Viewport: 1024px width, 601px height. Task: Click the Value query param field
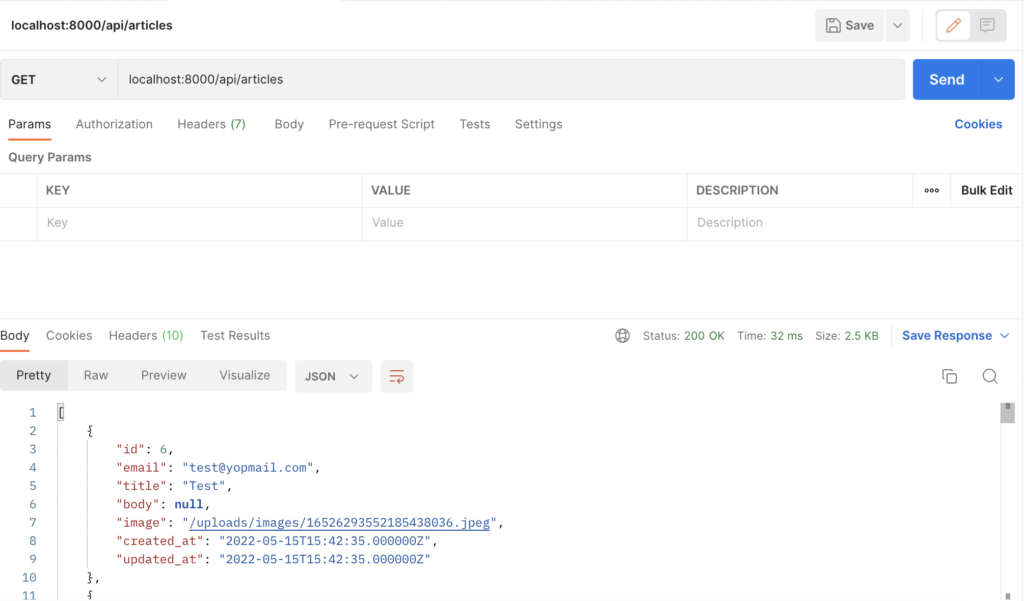[x=525, y=223]
